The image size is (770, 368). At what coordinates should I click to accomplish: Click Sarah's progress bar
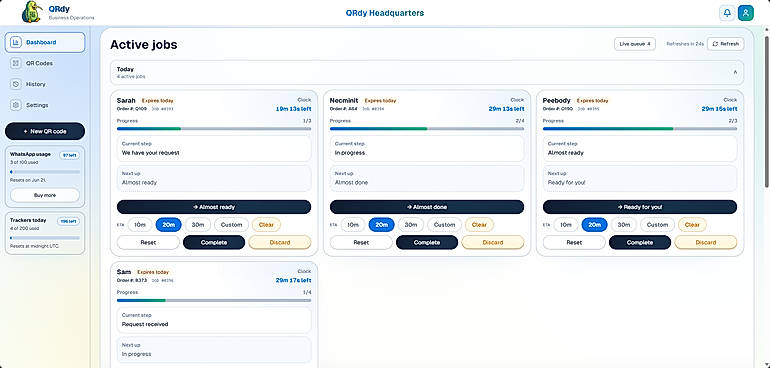click(x=214, y=129)
